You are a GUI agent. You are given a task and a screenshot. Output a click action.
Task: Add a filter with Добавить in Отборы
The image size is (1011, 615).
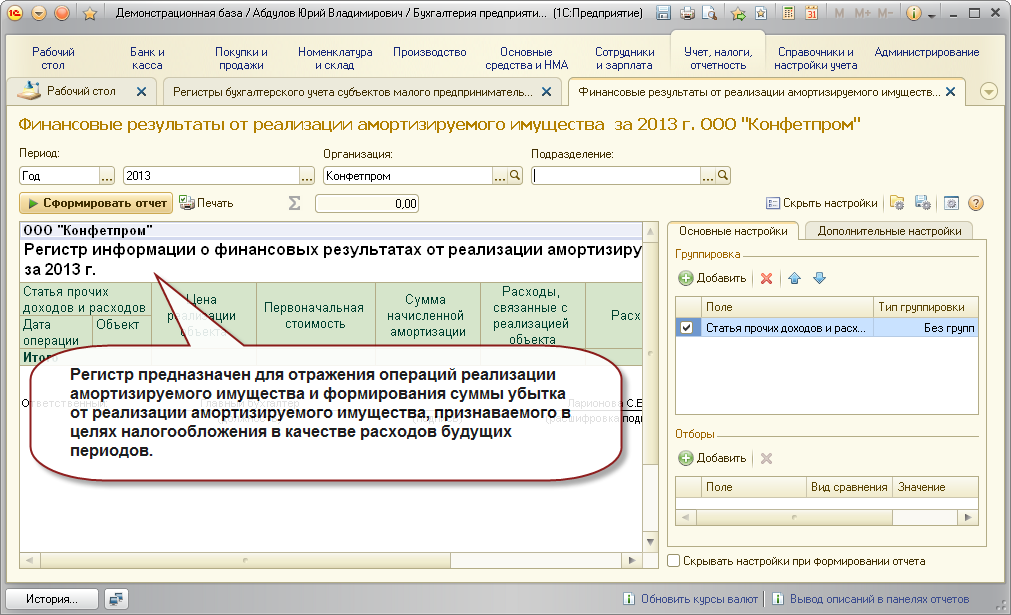(712, 458)
